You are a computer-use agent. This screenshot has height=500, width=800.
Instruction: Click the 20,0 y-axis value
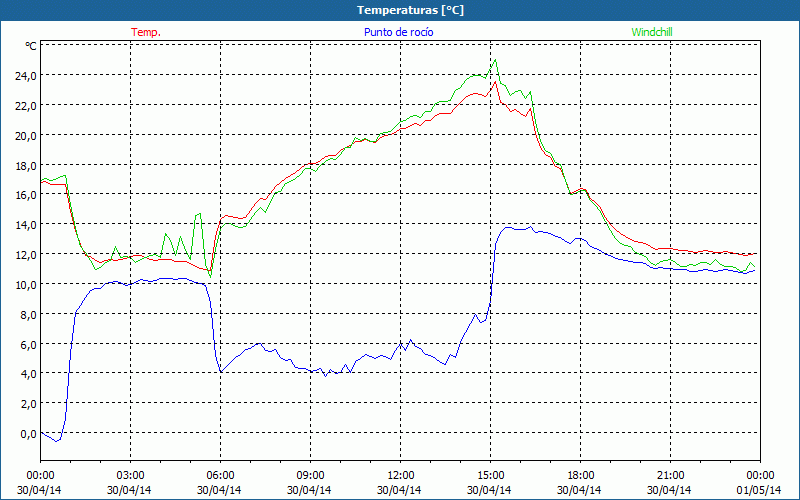(x=26, y=136)
